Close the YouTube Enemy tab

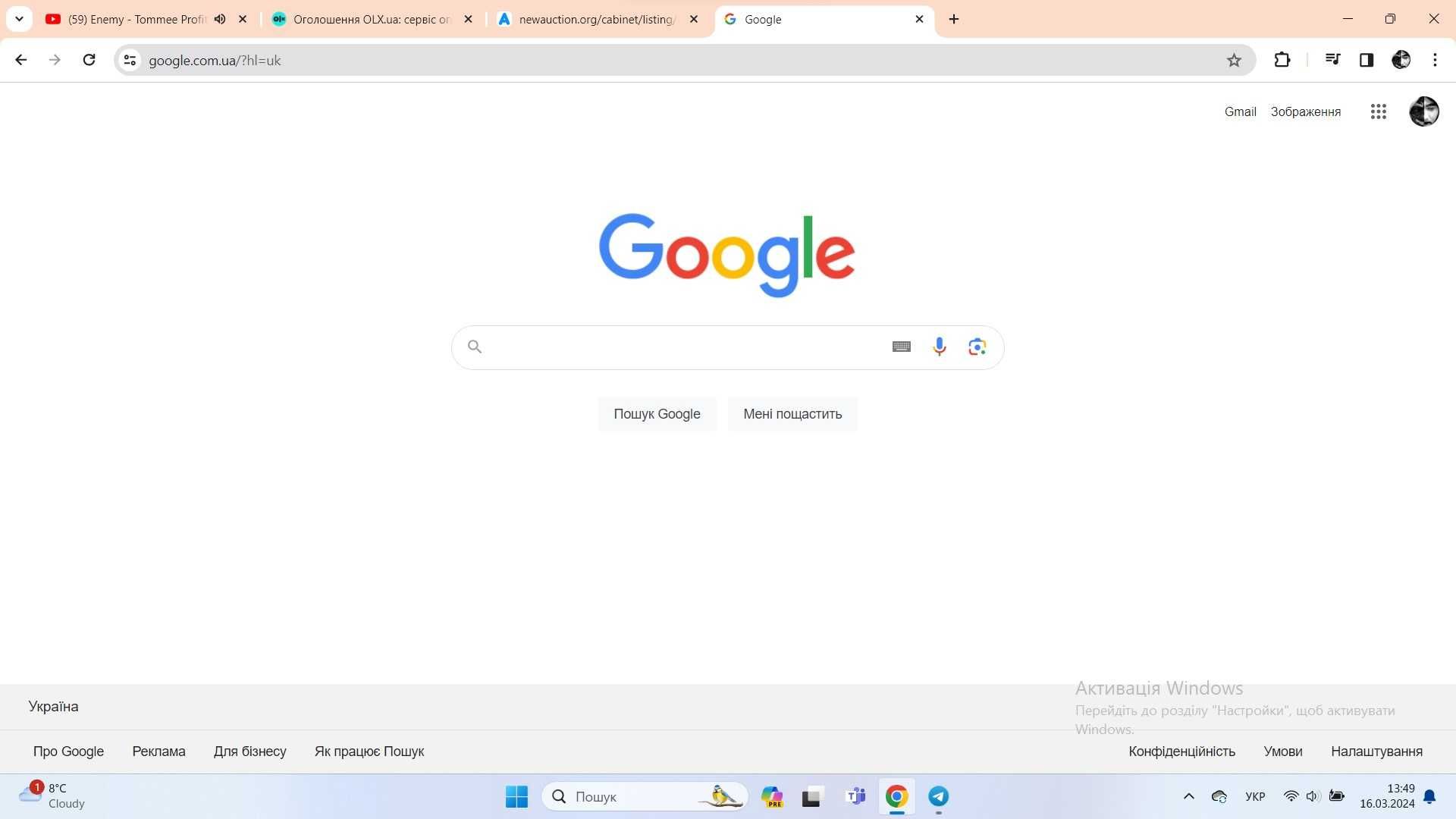click(x=243, y=19)
